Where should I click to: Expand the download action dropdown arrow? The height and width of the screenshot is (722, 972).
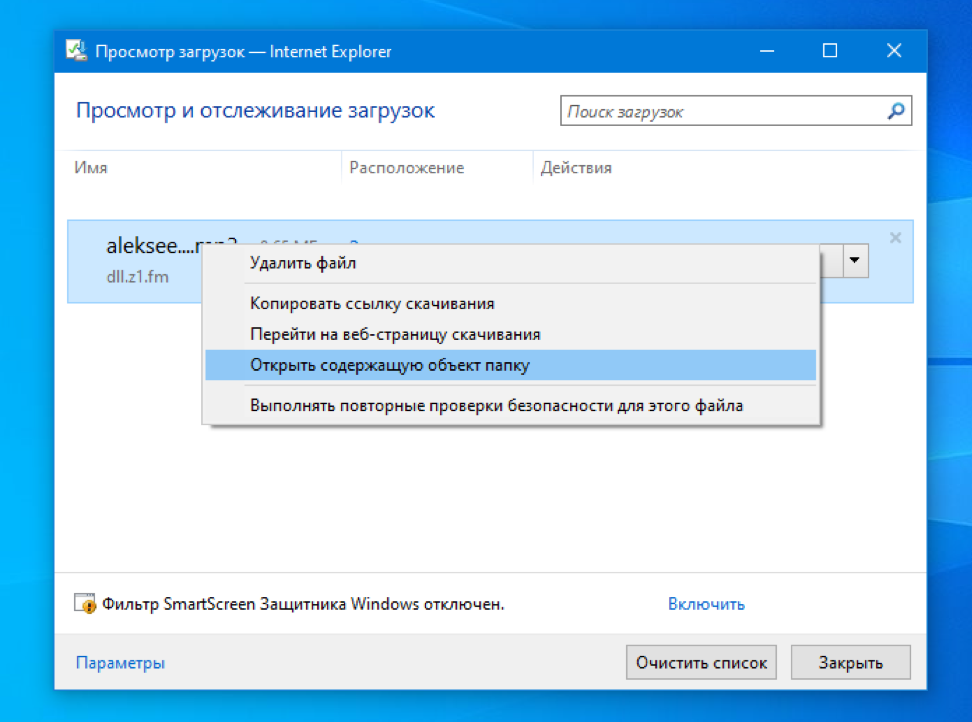[854, 261]
